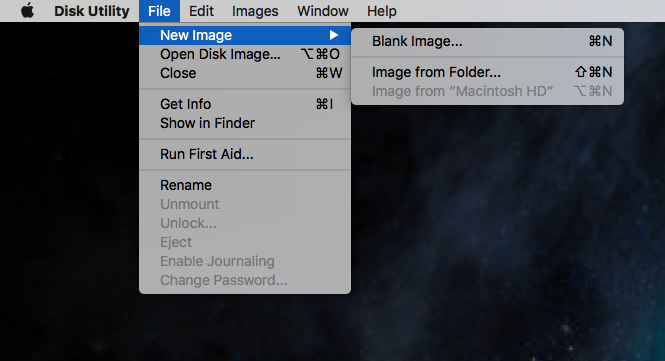The image size is (665, 361).
Task: Open the Help menu
Action: coord(382,11)
